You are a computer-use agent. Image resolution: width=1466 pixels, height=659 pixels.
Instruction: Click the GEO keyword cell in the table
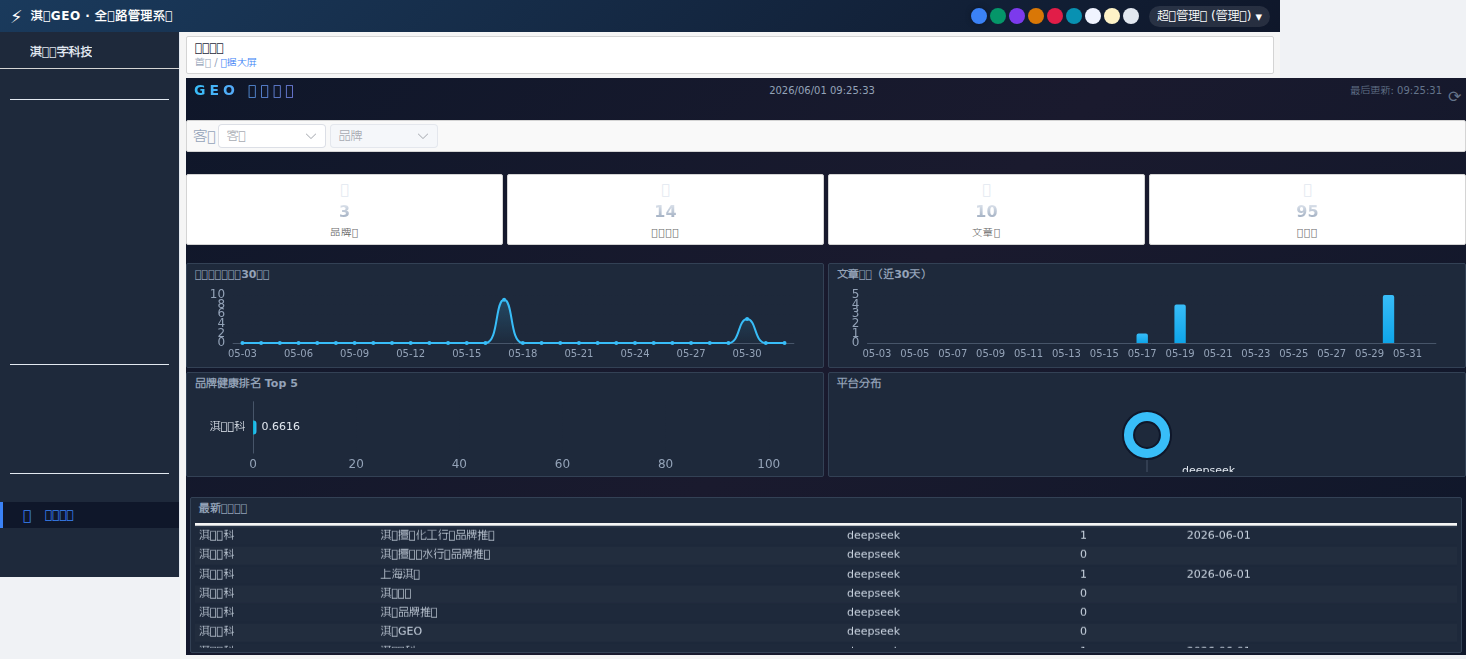(402, 631)
